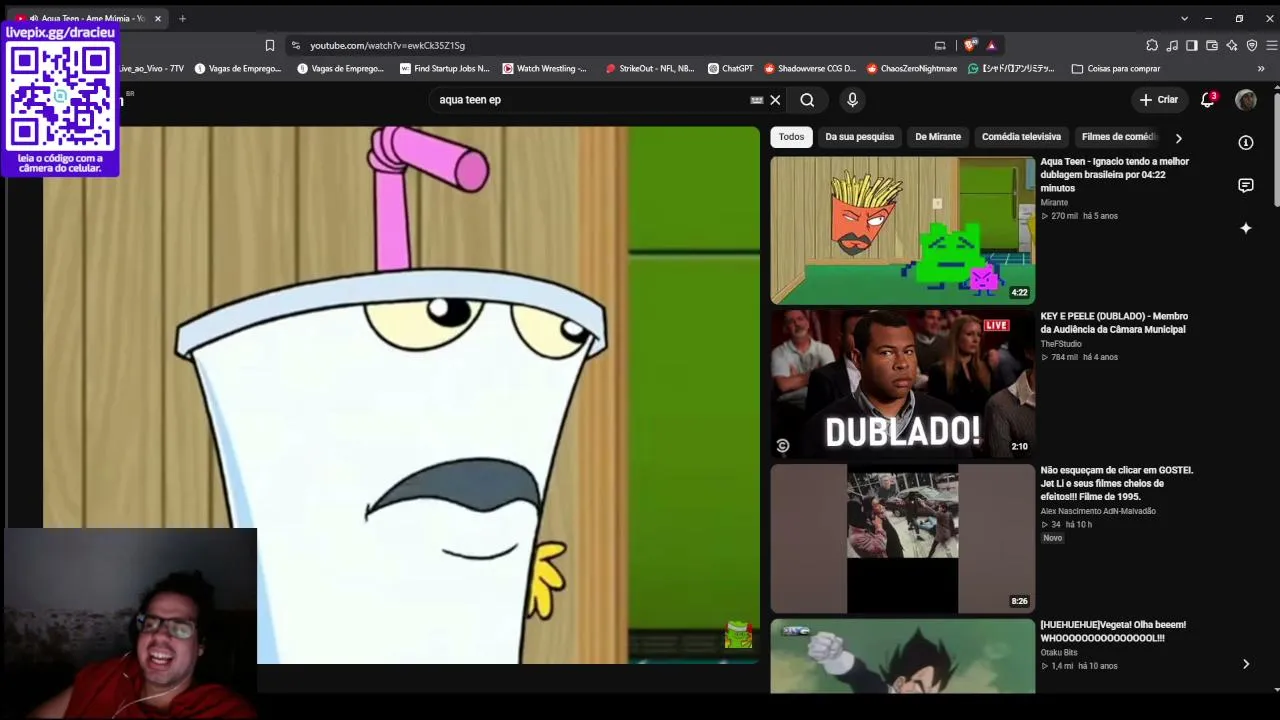Open the video info circle icon in side rail
The width and height of the screenshot is (1280, 720).
(1246, 143)
